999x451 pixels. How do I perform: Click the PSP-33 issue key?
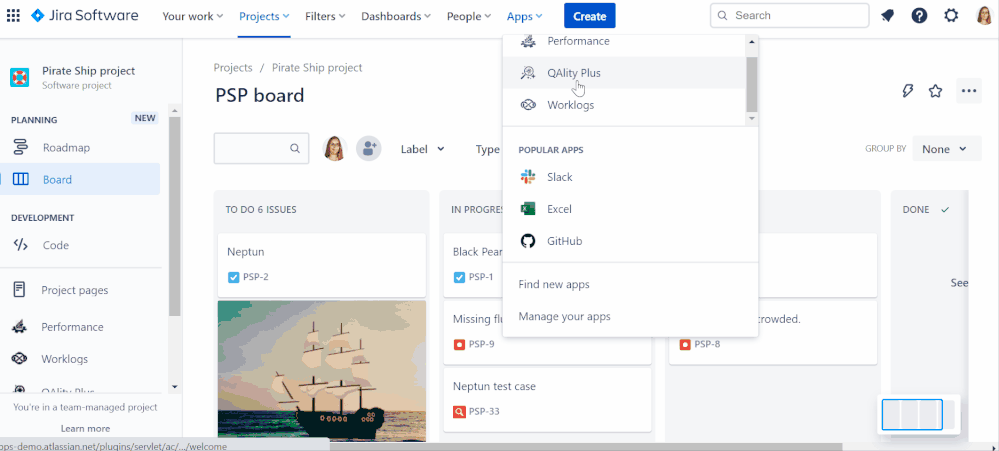[484, 412]
